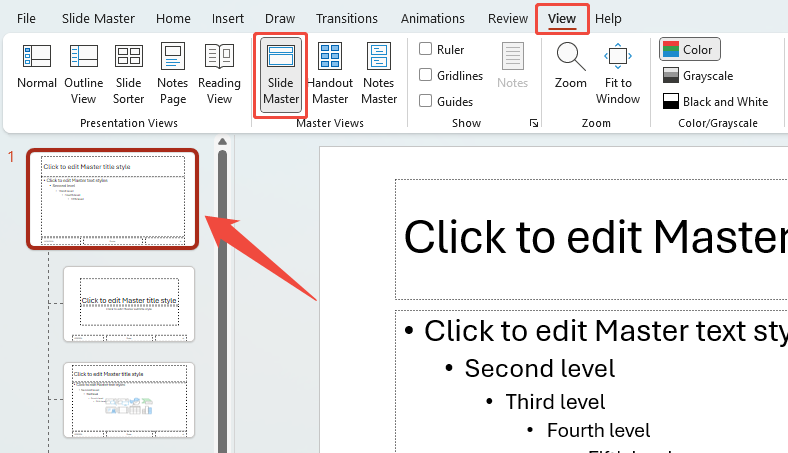Start Reading View
Image resolution: width=788 pixels, height=453 pixels.
pos(219,74)
